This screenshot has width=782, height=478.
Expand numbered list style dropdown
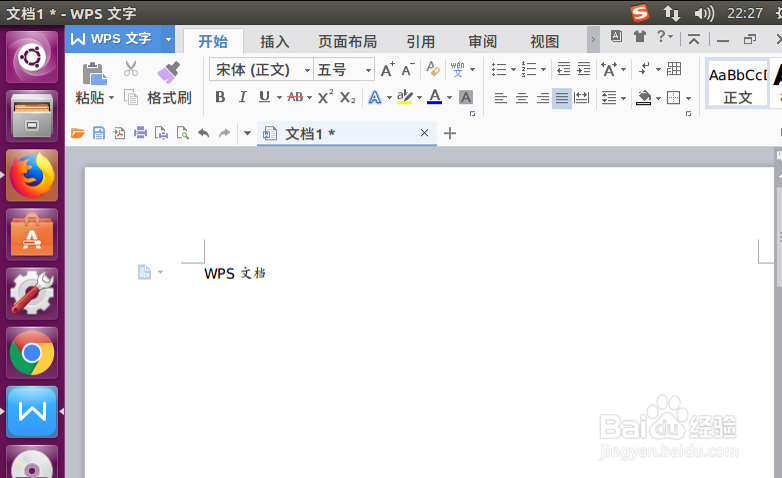tap(544, 70)
